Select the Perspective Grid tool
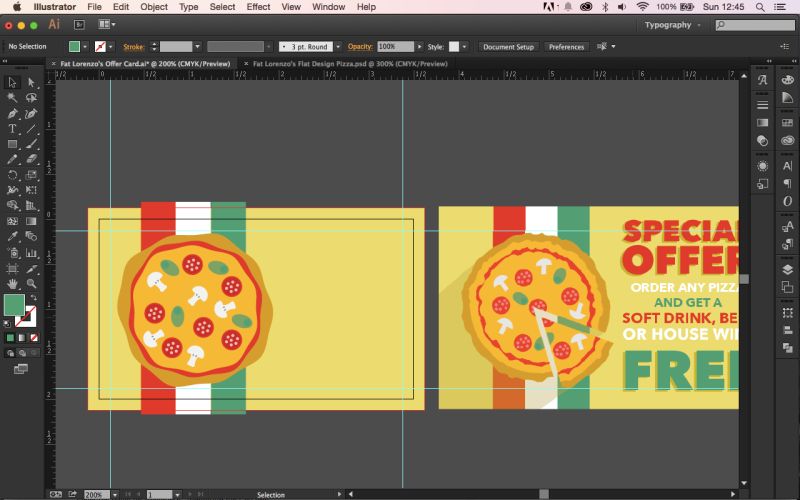800x500 pixels. (x=31, y=206)
